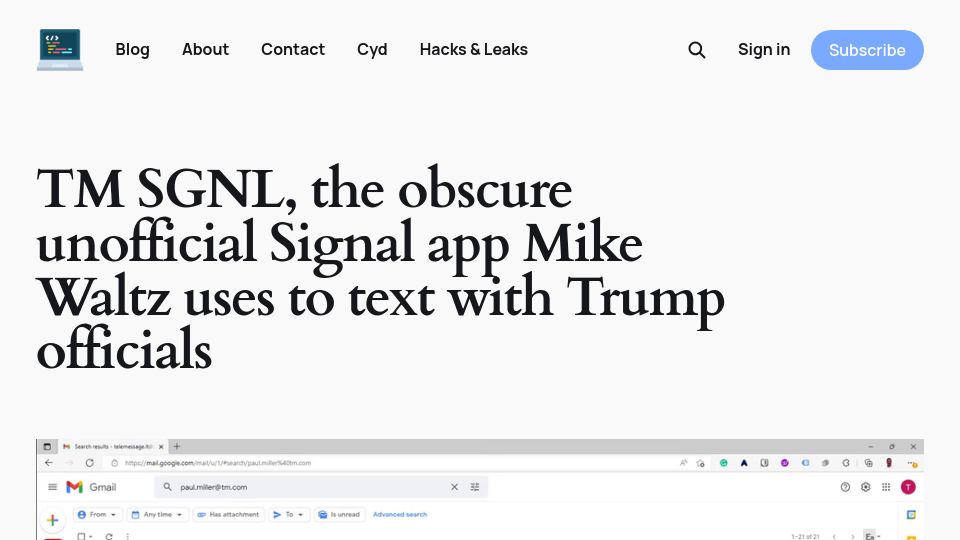Click the pink T account avatar
Screen dimensions: 960x540
pyautogui.click(x=908, y=487)
